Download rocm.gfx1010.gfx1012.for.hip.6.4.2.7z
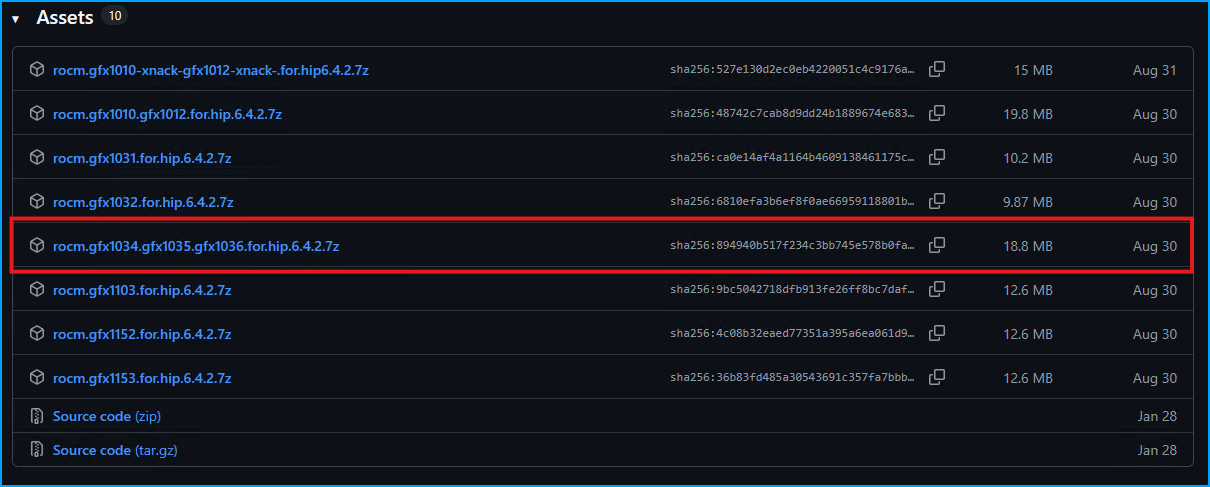The width and height of the screenshot is (1210, 487). pos(167,114)
